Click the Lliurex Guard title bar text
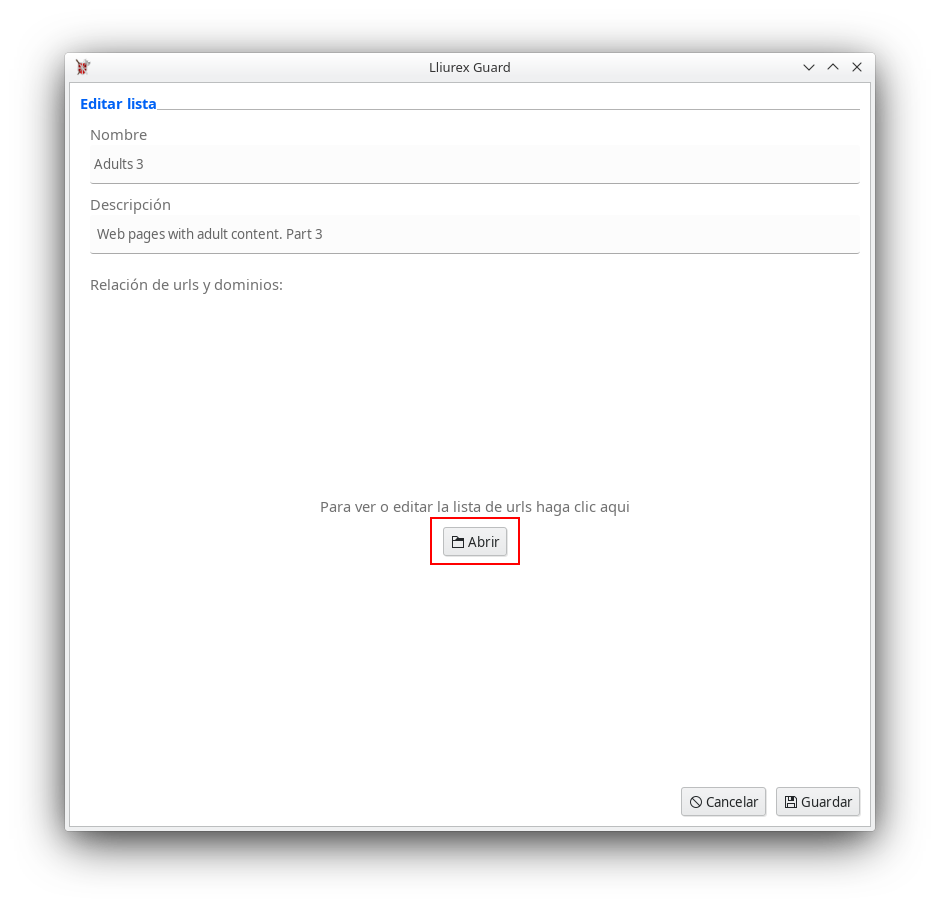Viewport: 940px width, 908px height. (469, 67)
